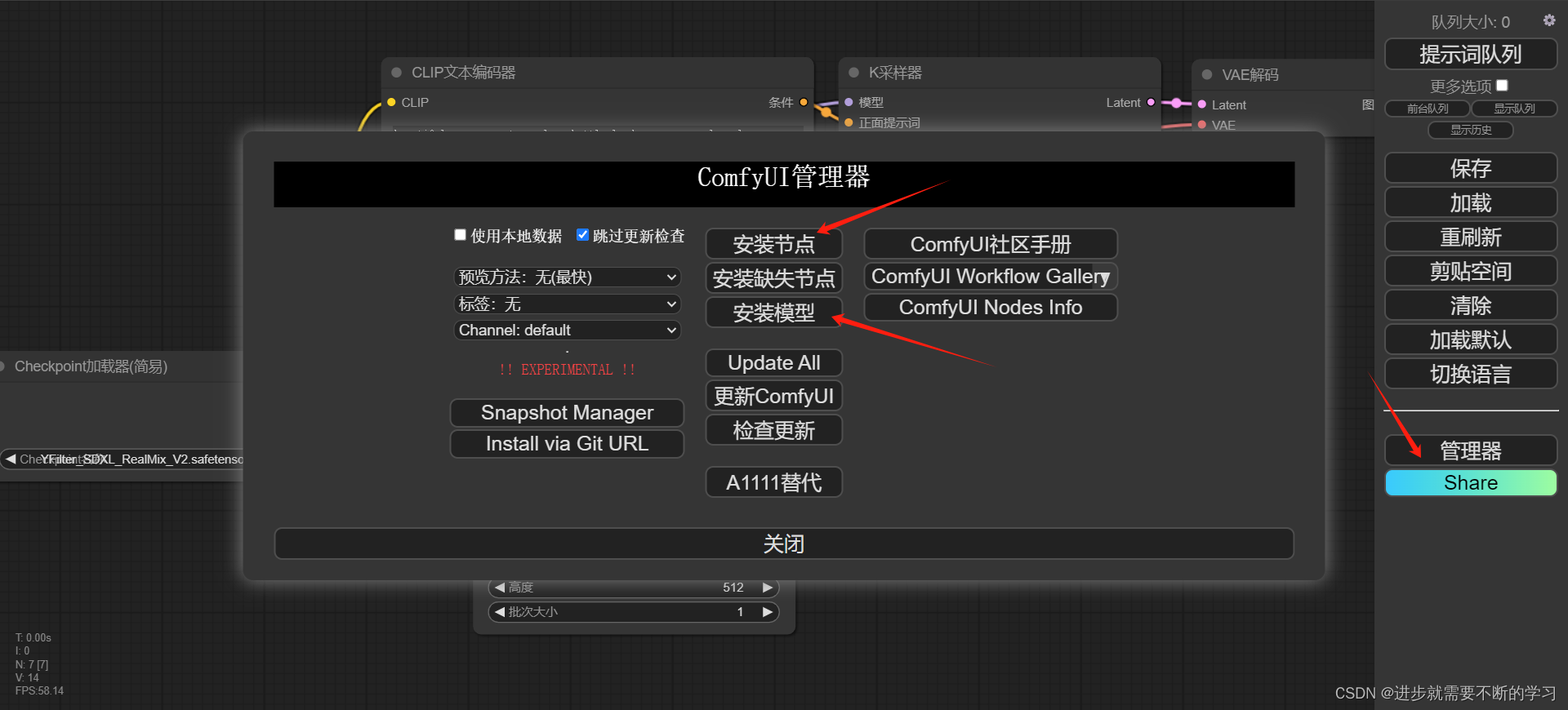Increase 高度 with the right arrow
Image resolution: width=1568 pixels, height=710 pixels.
click(x=768, y=588)
